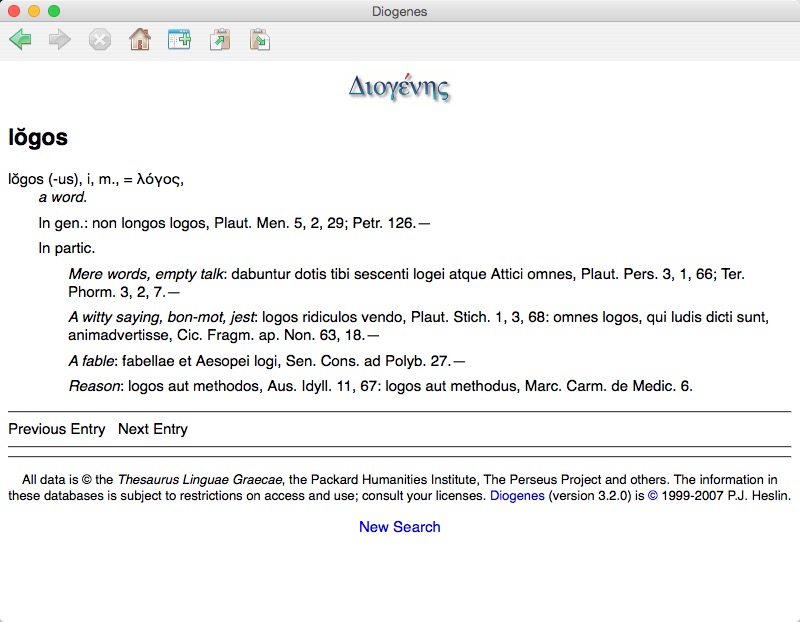
Task: Click the Diogenes window title bar
Action: (399, 11)
